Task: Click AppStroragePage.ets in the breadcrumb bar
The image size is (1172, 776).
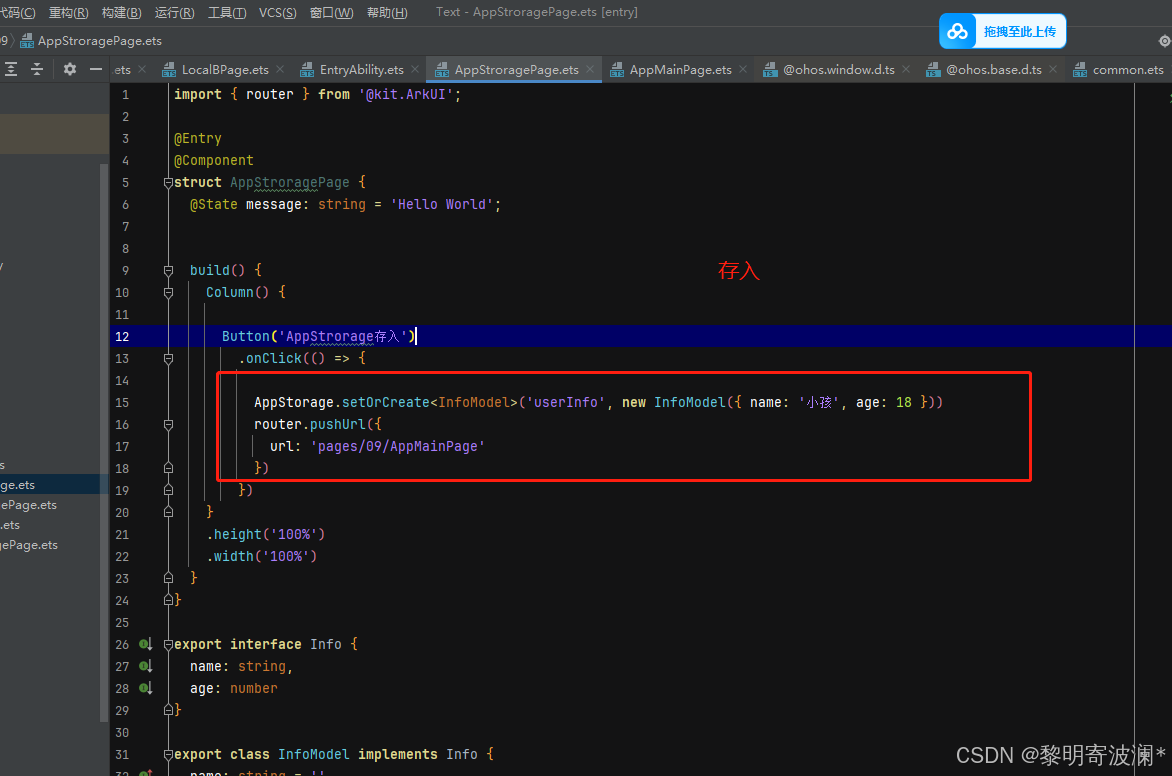Action: 99,41
